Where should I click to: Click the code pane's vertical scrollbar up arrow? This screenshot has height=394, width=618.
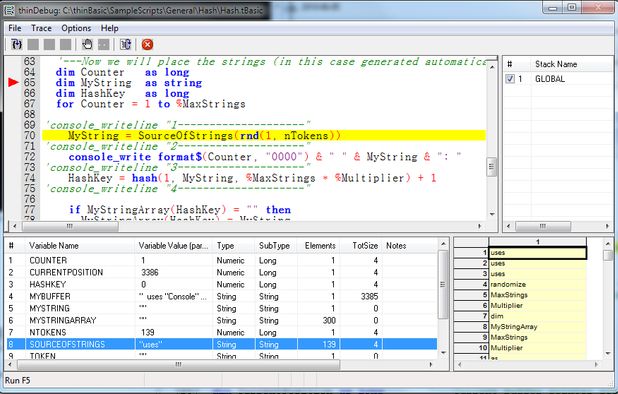(492, 68)
